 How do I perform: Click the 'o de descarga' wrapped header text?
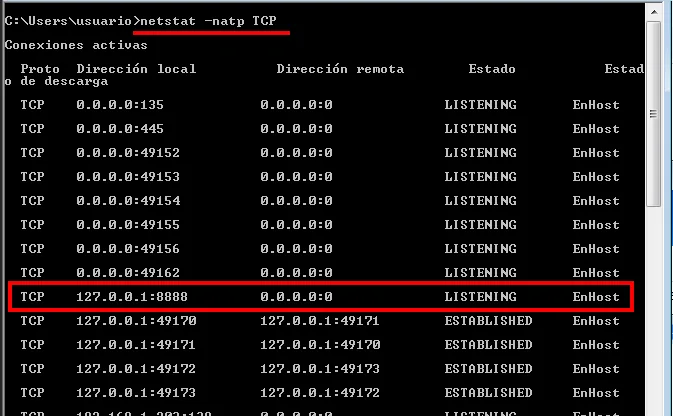point(56,81)
